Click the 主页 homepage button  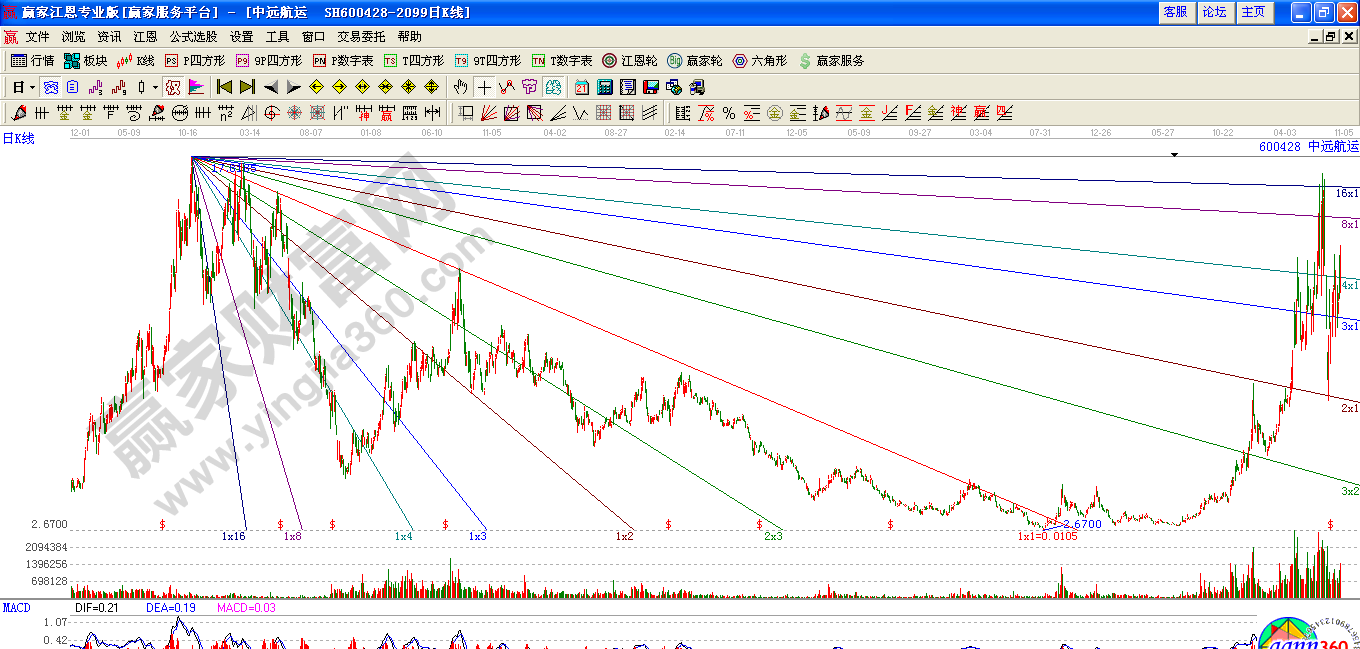coord(1253,12)
